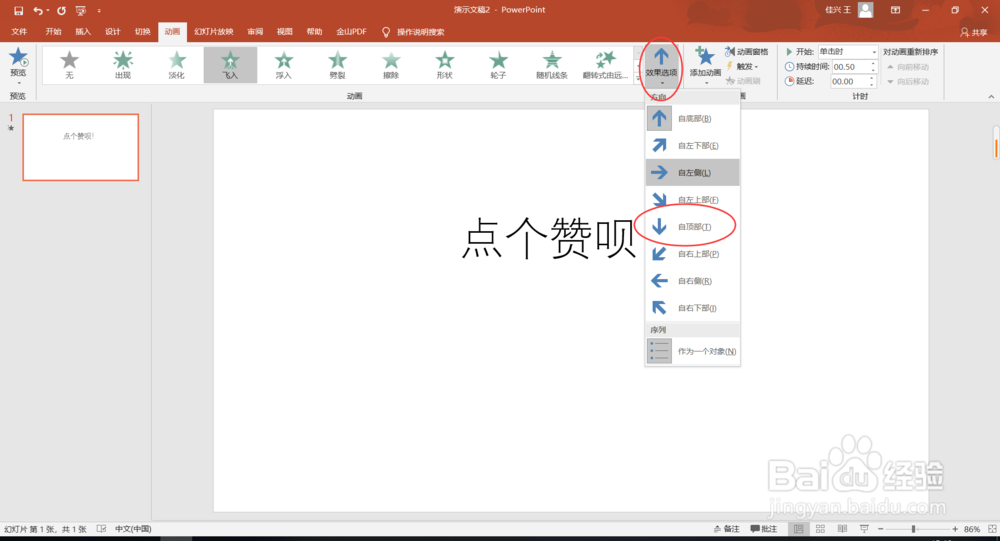Select the 擦除 animation effect
1000x541 pixels.
click(391, 64)
